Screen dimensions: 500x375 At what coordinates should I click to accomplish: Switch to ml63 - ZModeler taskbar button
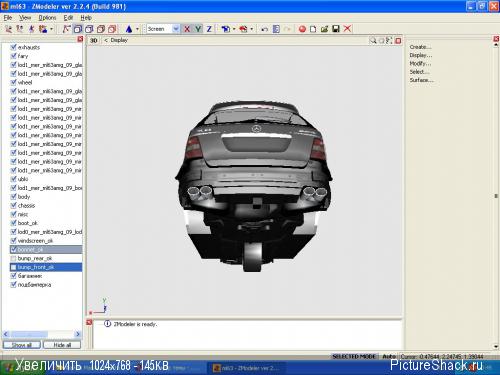(248, 368)
